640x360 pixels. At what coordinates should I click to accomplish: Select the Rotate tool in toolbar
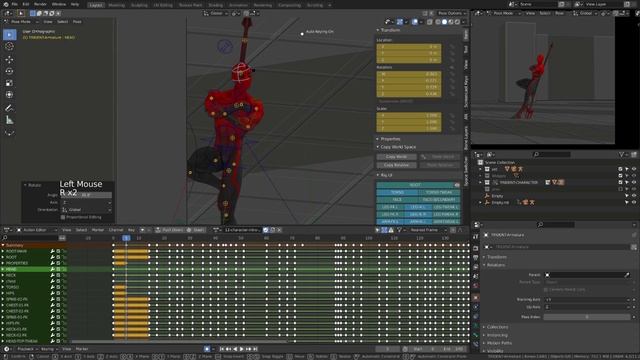click(x=9, y=71)
